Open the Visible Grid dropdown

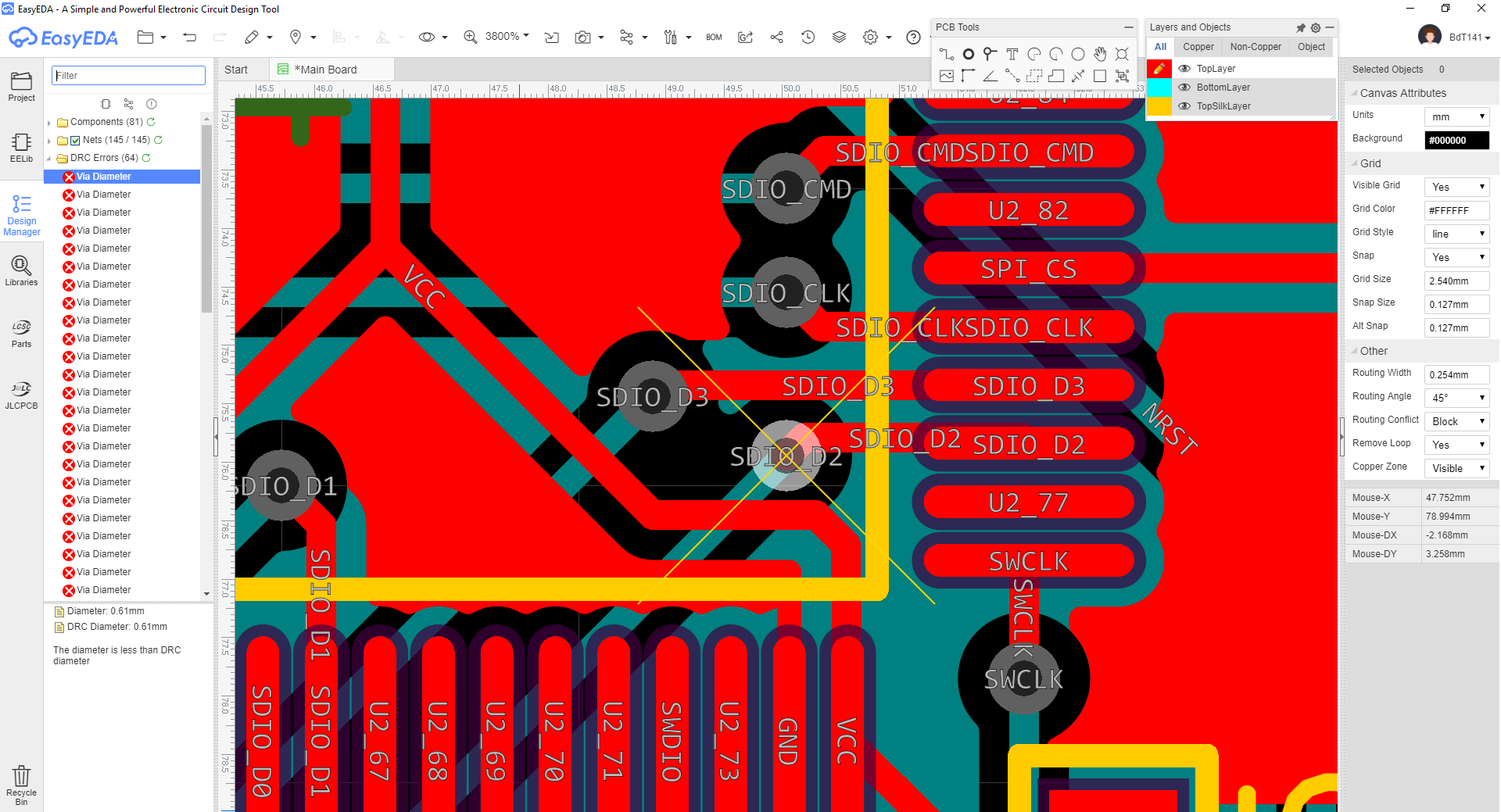[1457, 187]
